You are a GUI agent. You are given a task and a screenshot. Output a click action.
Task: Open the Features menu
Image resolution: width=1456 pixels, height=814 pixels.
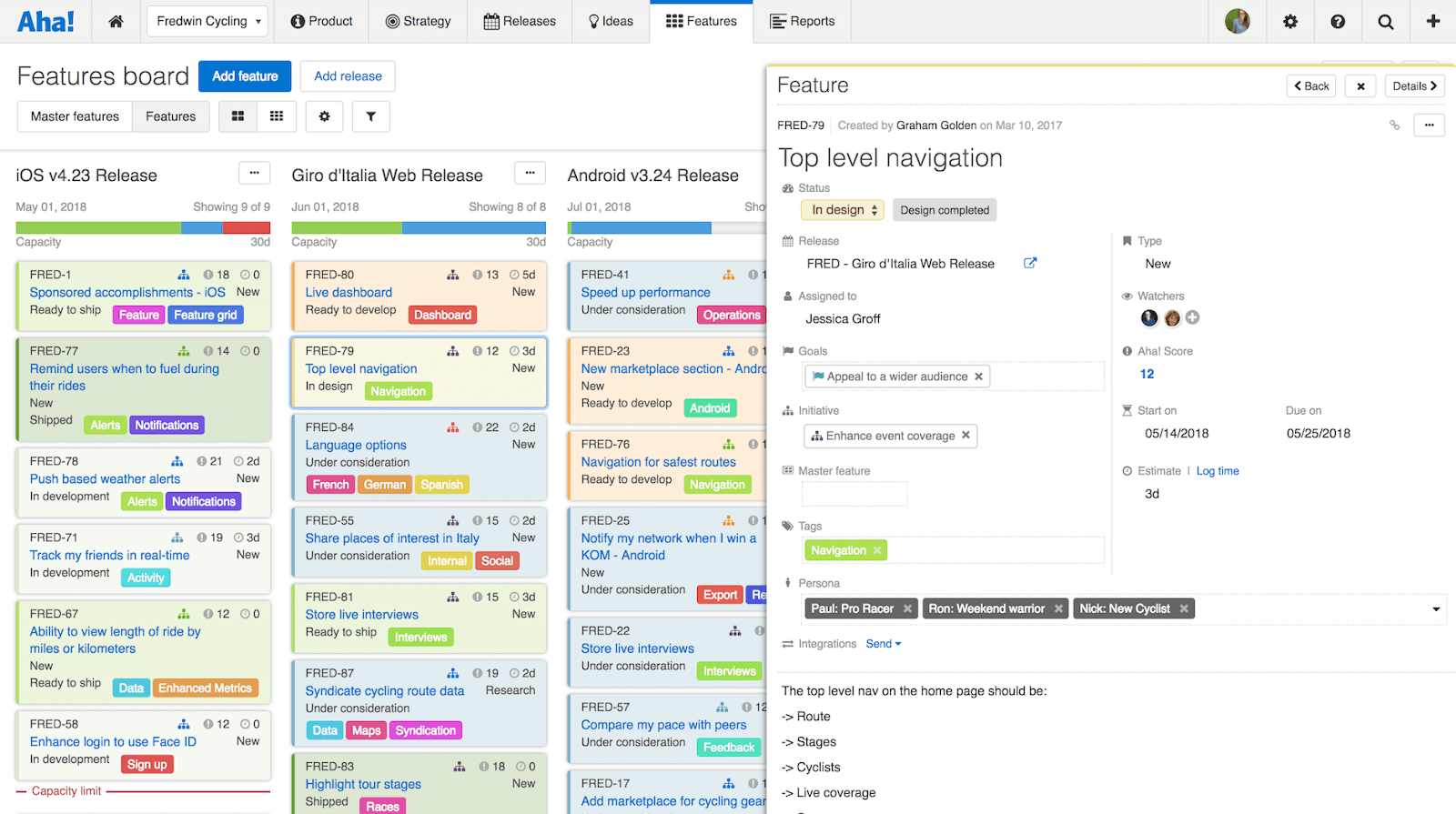pyautogui.click(x=701, y=21)
